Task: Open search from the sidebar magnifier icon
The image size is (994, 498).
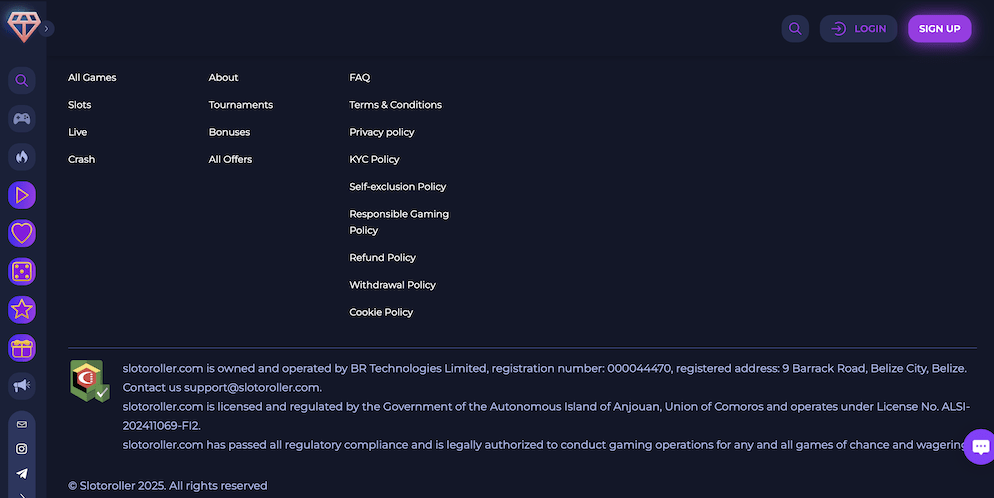Action: [22, 81]
